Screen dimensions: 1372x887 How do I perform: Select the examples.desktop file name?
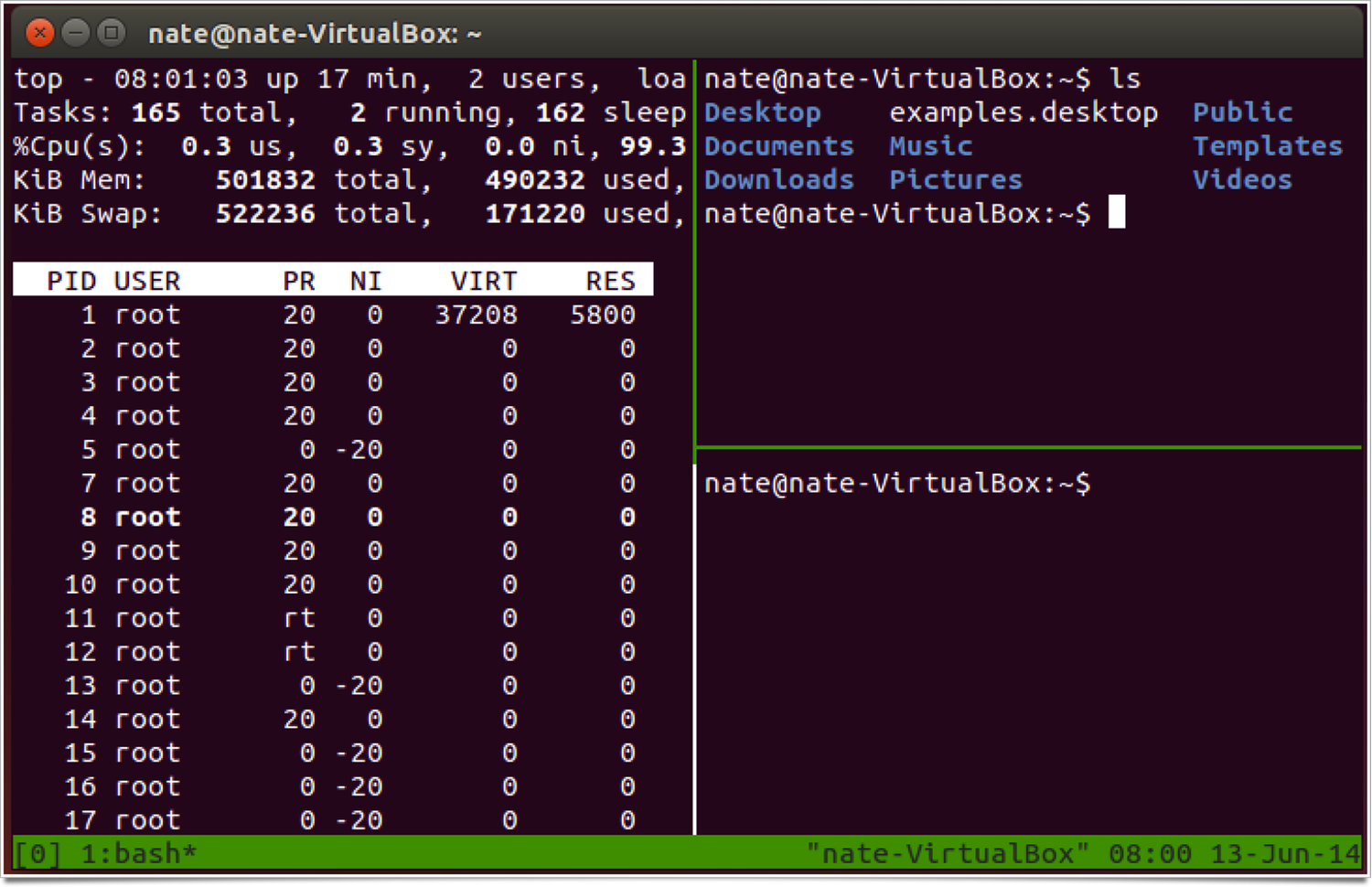[x=1023, y=112]
